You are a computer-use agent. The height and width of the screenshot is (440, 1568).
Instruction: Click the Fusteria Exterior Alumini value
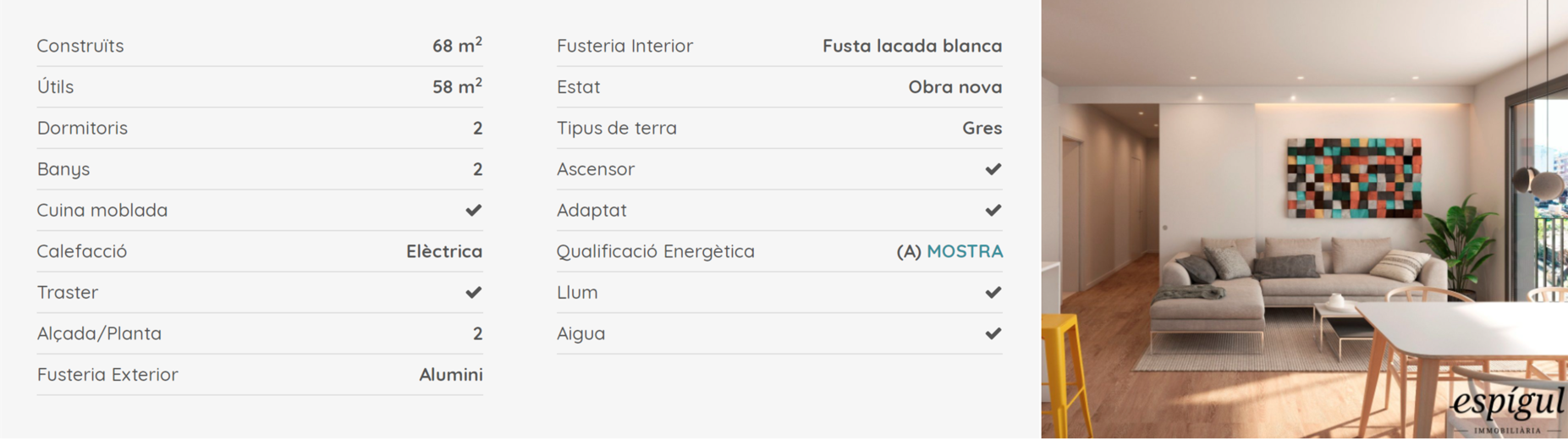pos(451,374)
